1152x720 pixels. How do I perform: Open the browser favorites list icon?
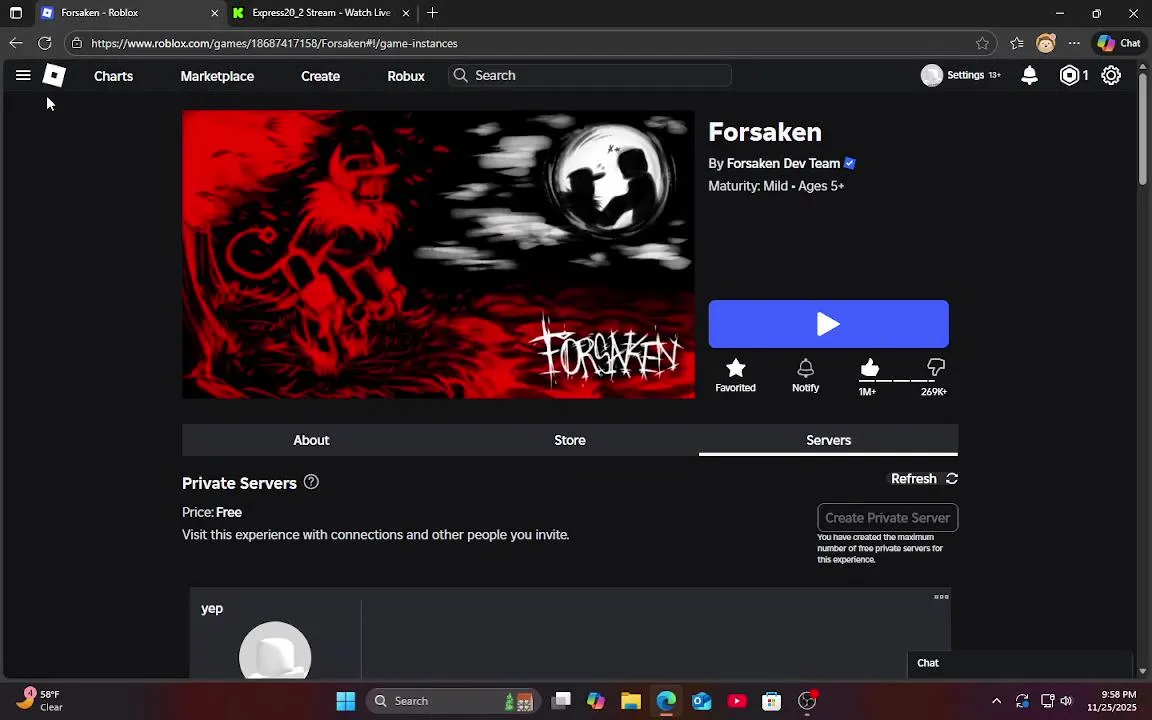coord(1017,43)
